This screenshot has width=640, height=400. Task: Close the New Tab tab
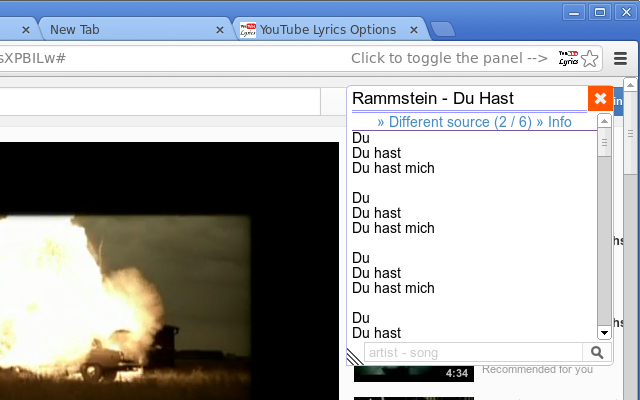click(x=220, y=30)
